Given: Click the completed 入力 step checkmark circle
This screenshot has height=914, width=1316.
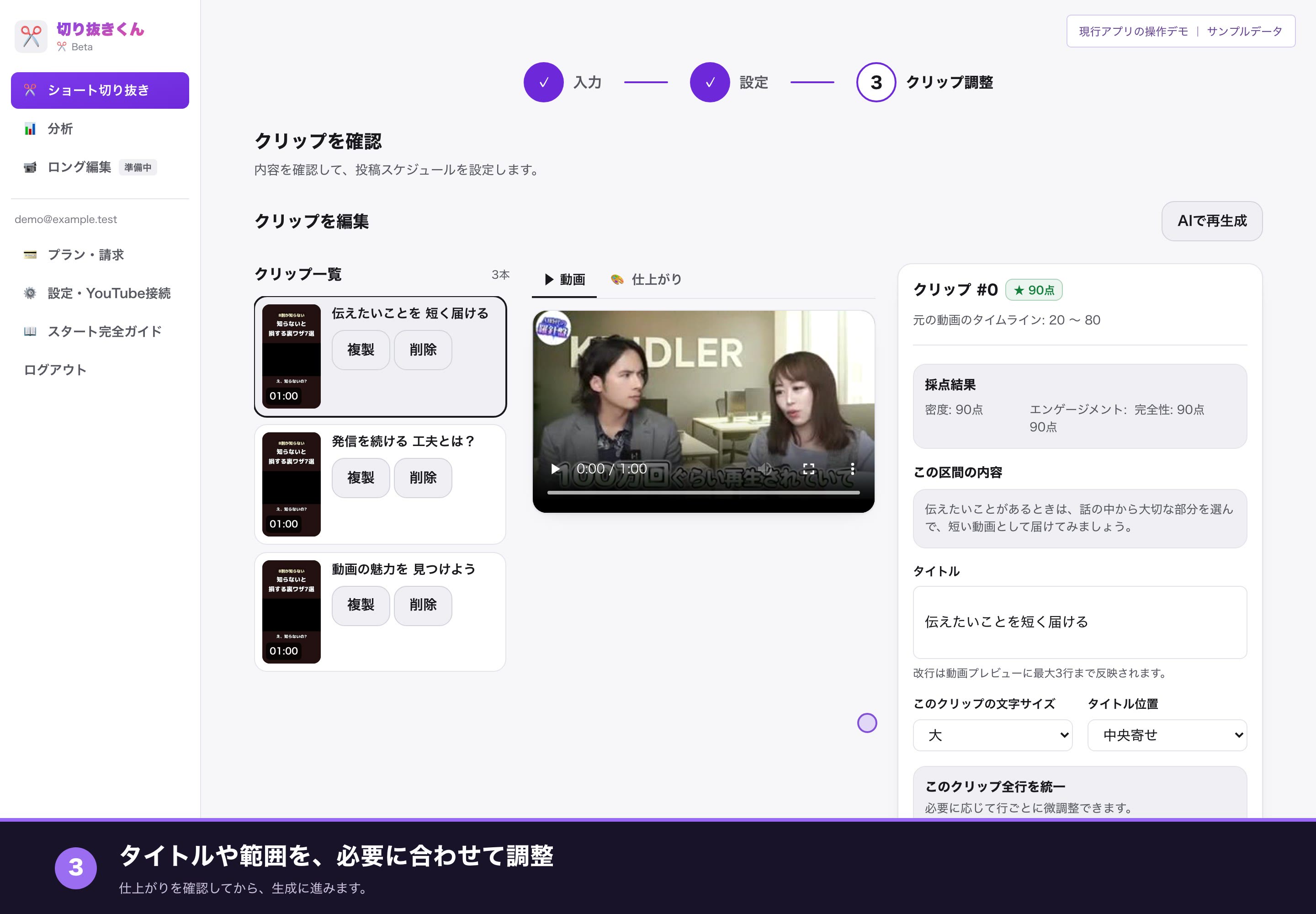Looking at the screenshot, I should point(543,82).
